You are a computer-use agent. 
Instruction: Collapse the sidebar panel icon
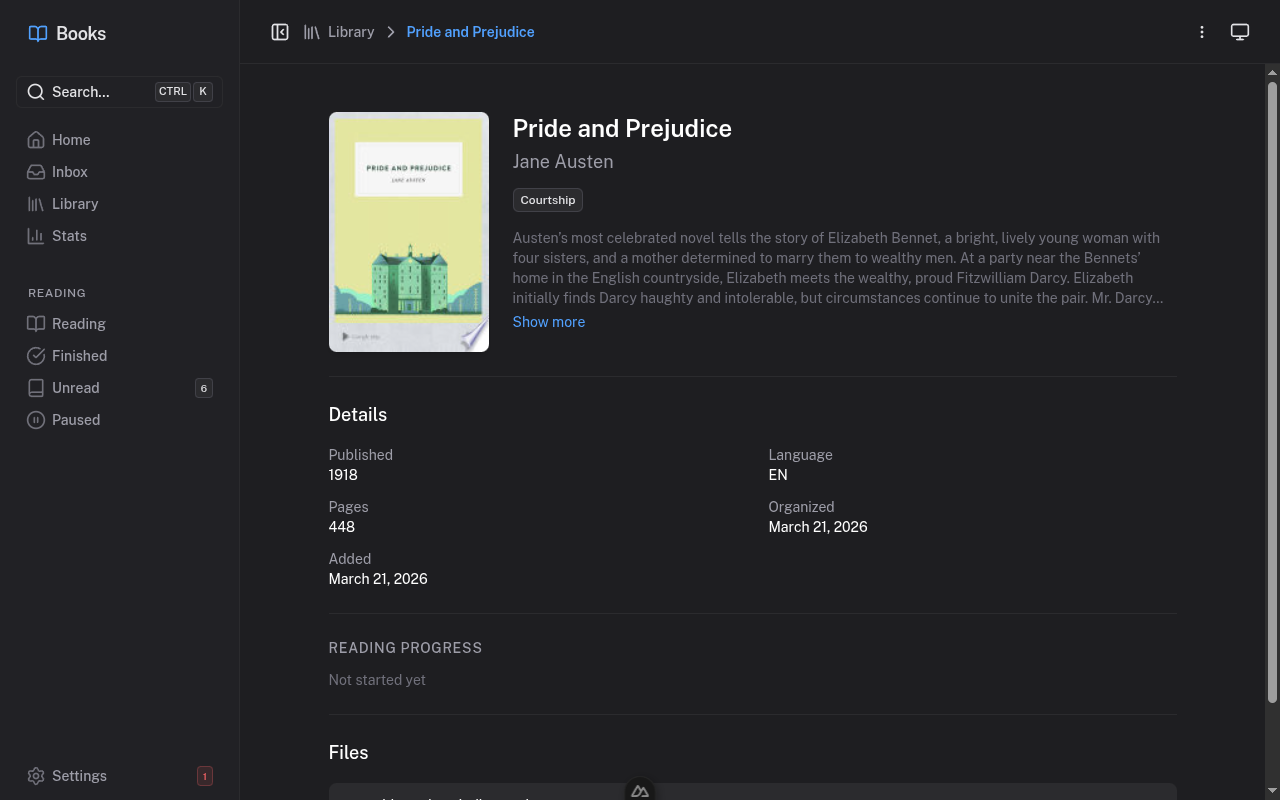[x=280, y=32]
